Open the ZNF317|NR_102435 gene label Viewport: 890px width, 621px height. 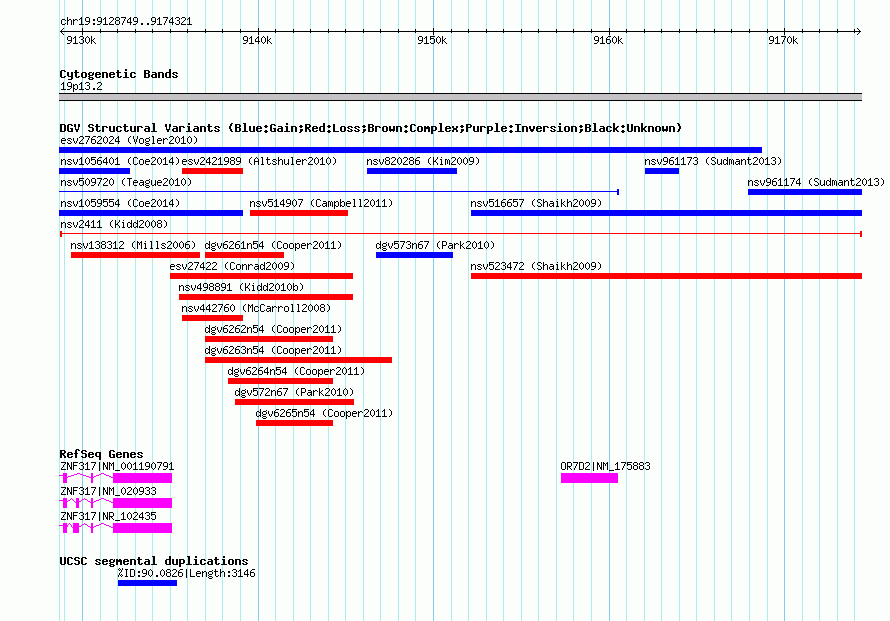coord(108,516)
